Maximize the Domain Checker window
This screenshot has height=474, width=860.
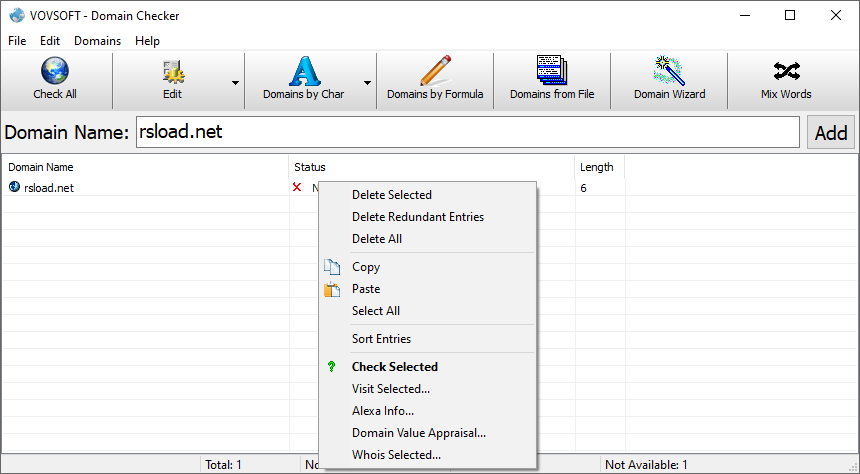tap(790, 15)
